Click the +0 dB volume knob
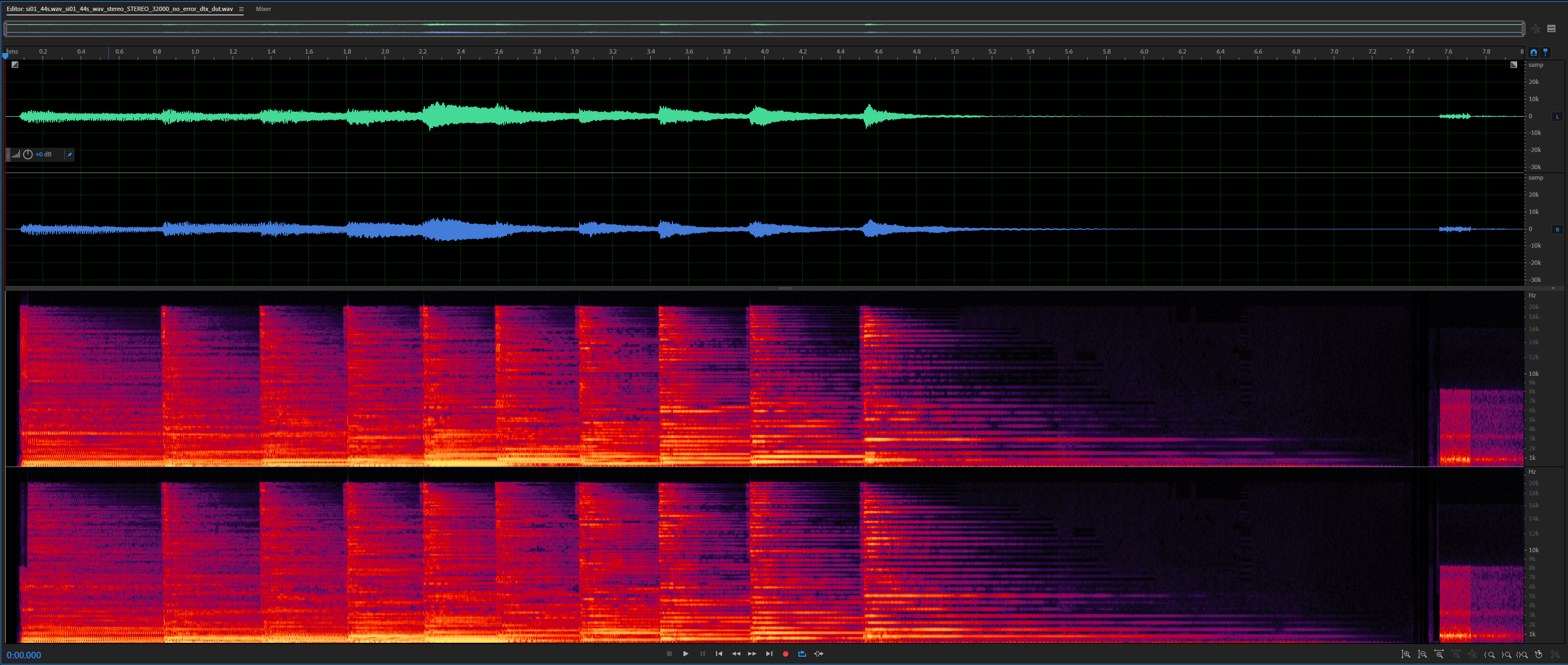The width and height of the screenshot is (1568, 665). [28, 155]
